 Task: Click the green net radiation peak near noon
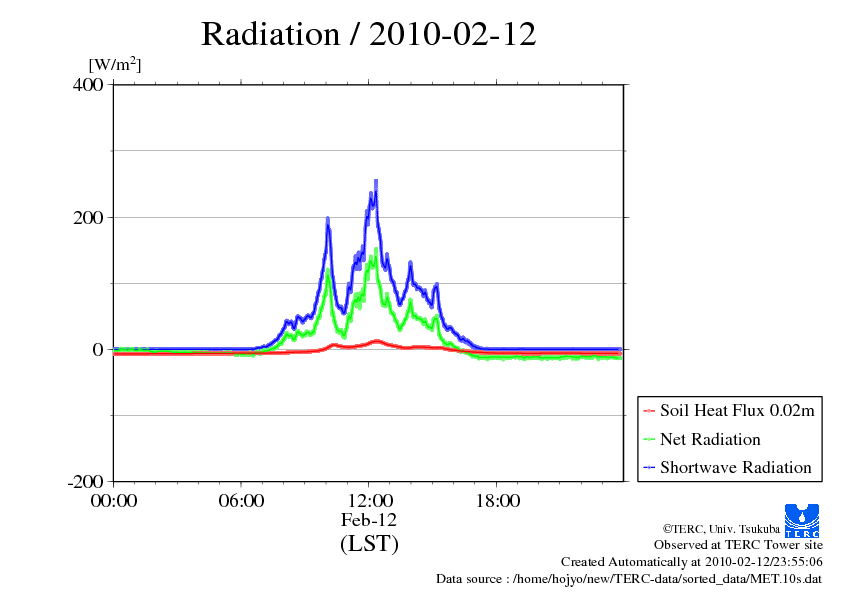376,252
